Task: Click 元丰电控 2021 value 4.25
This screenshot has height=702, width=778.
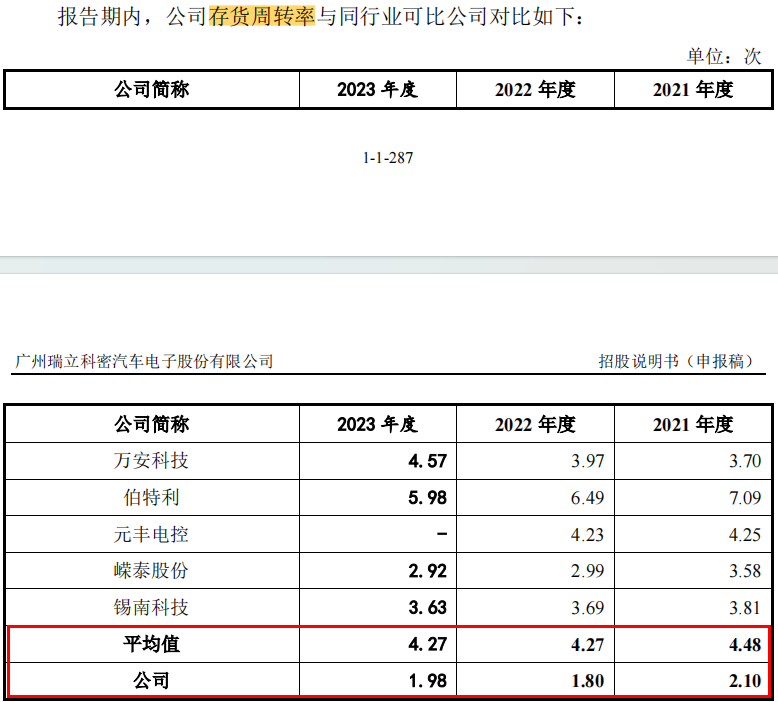Action: (x=745, y=535)
